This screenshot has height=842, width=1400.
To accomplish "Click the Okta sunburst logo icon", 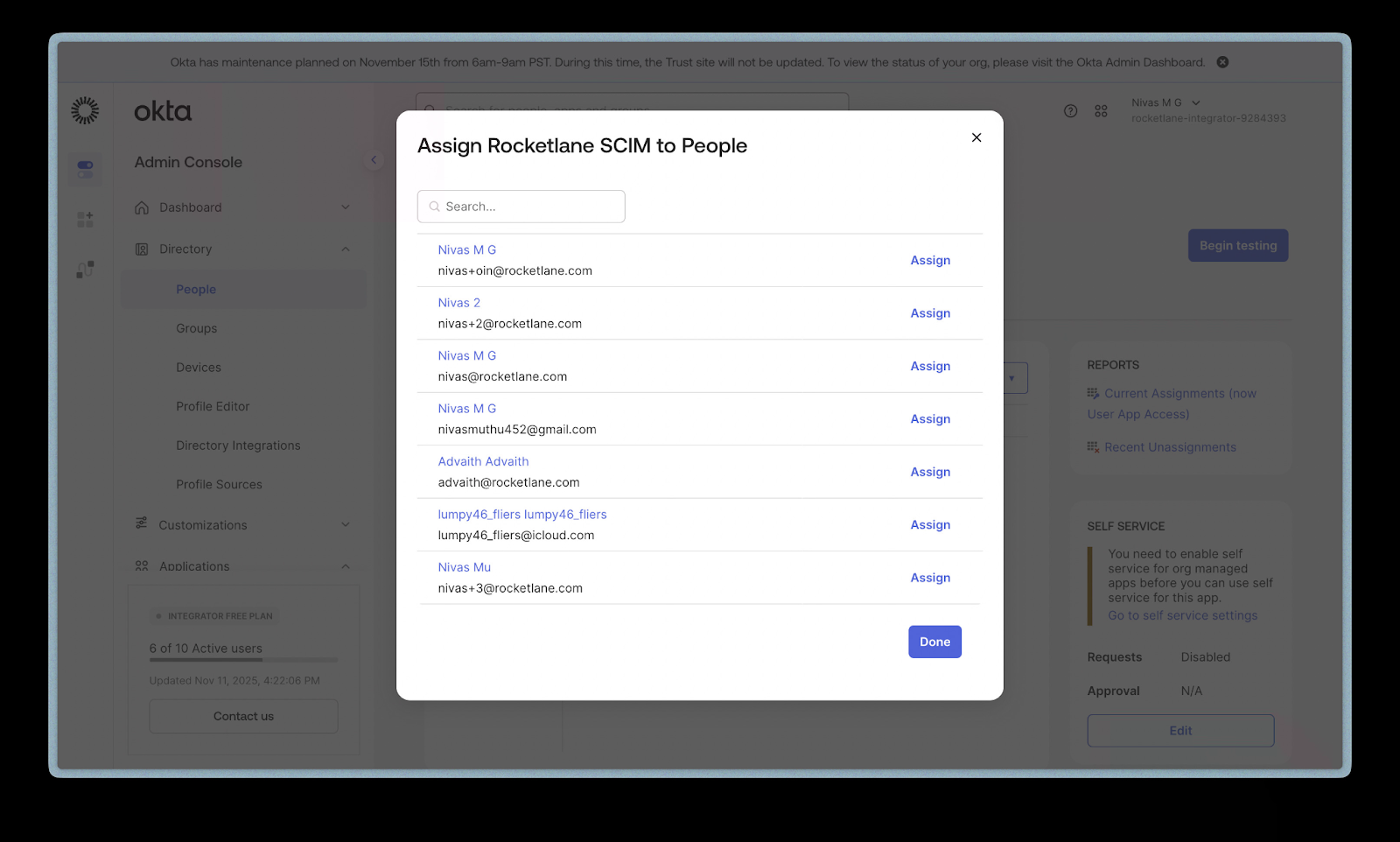I will click(x=85, y=110).
